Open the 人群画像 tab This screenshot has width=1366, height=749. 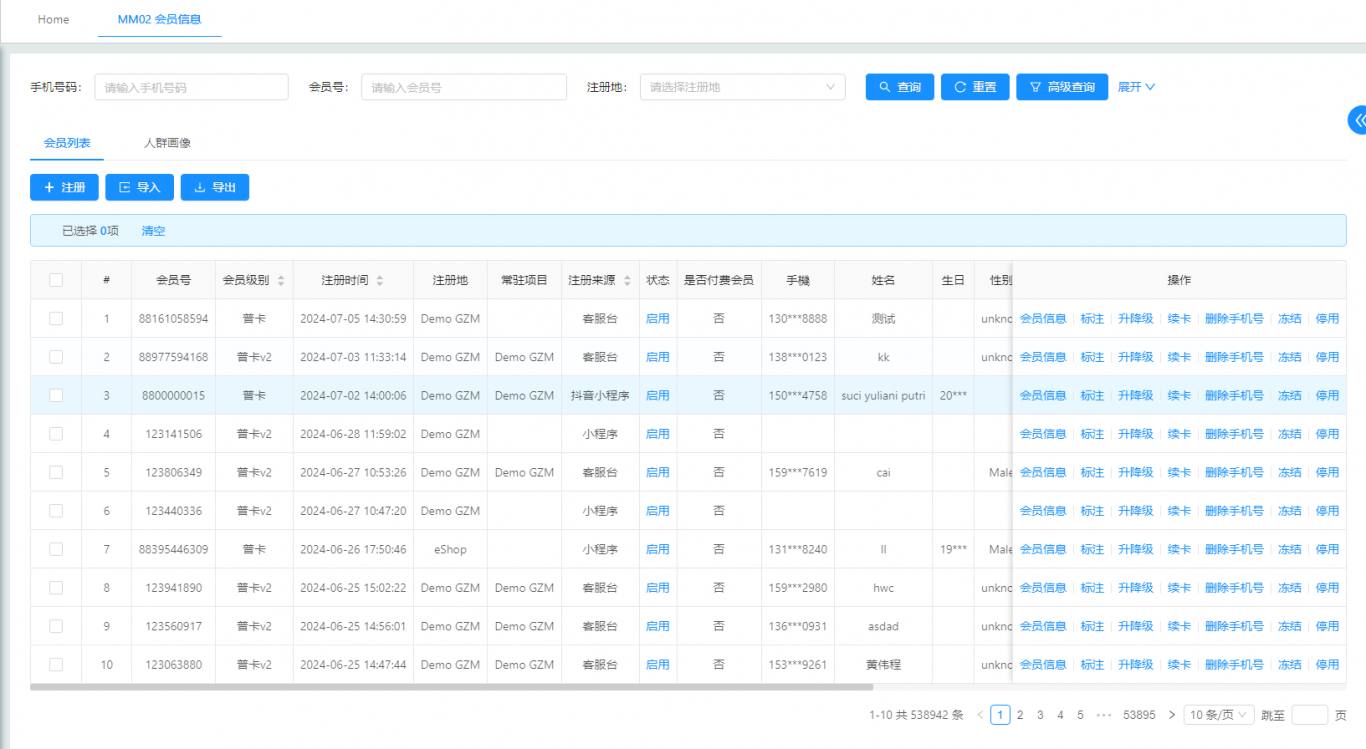pos(167,143)
